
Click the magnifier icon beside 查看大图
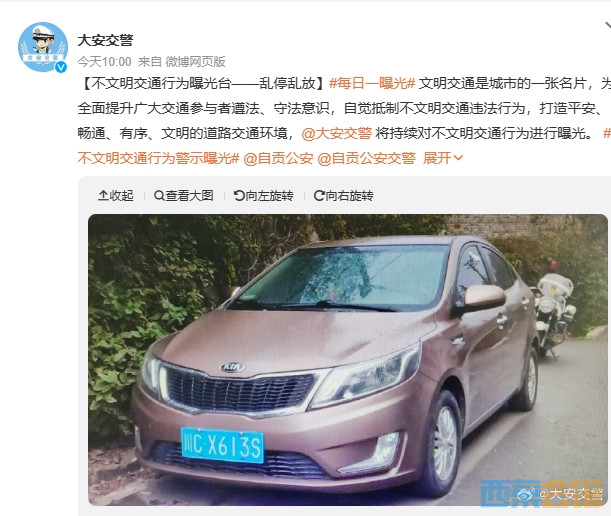[x=159, y=196]
